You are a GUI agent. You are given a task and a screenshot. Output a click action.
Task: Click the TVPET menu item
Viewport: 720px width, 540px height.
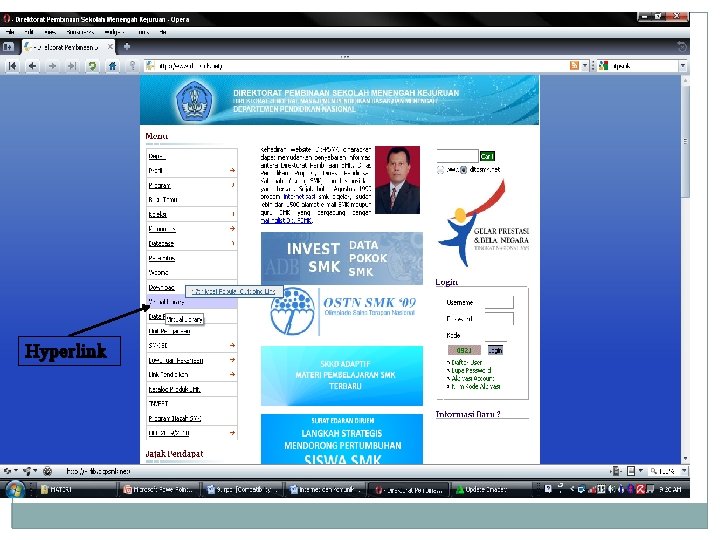(158, 404)
